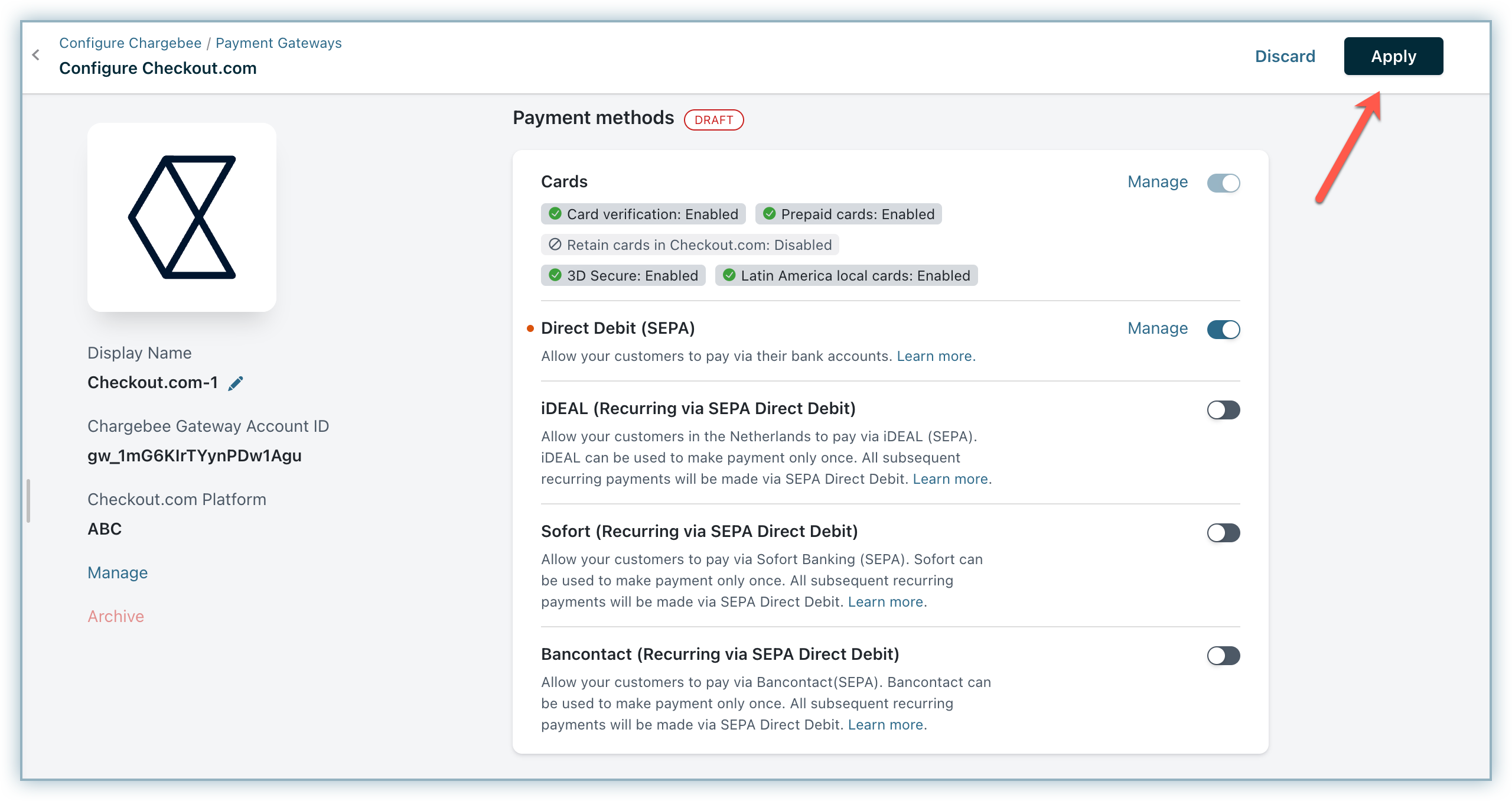Open Configure Chargebee breadcrumb

(130, 43)
